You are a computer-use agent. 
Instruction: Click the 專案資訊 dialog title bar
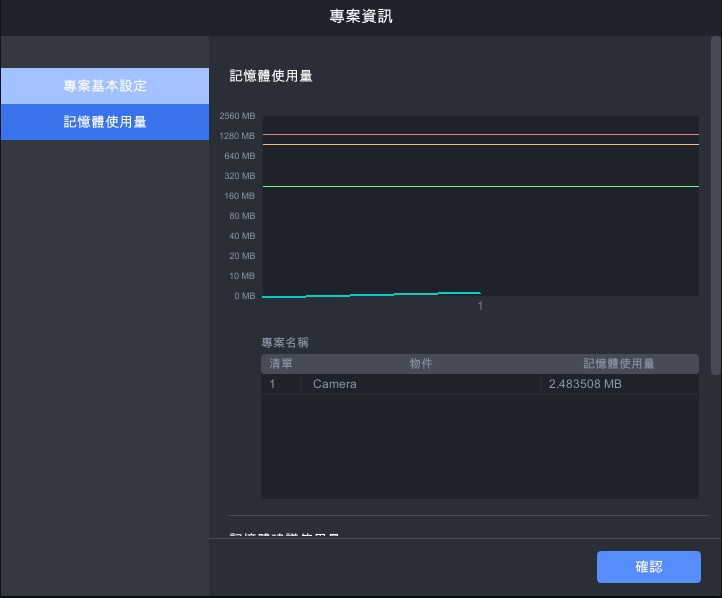pyautogui.click(x=361, y=17)
